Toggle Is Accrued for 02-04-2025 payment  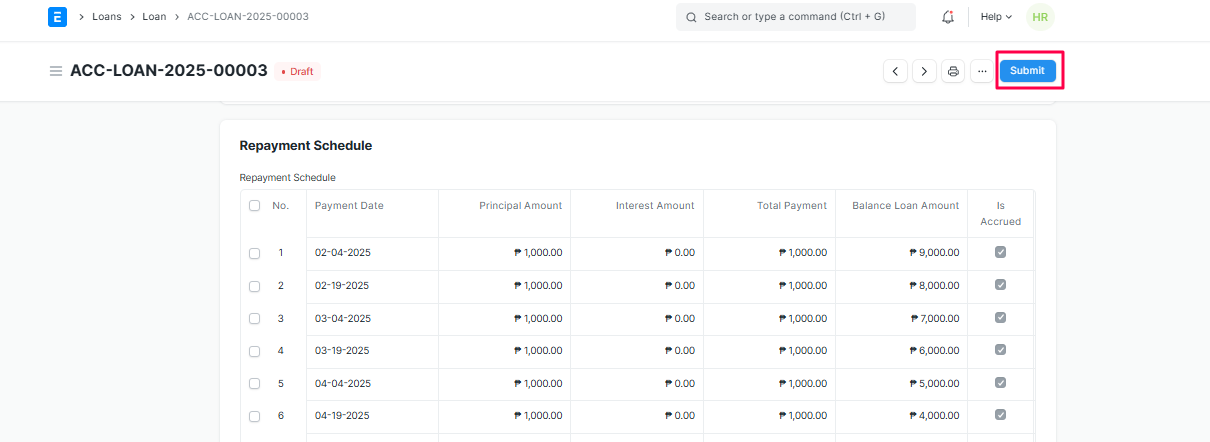[1000, 252]
